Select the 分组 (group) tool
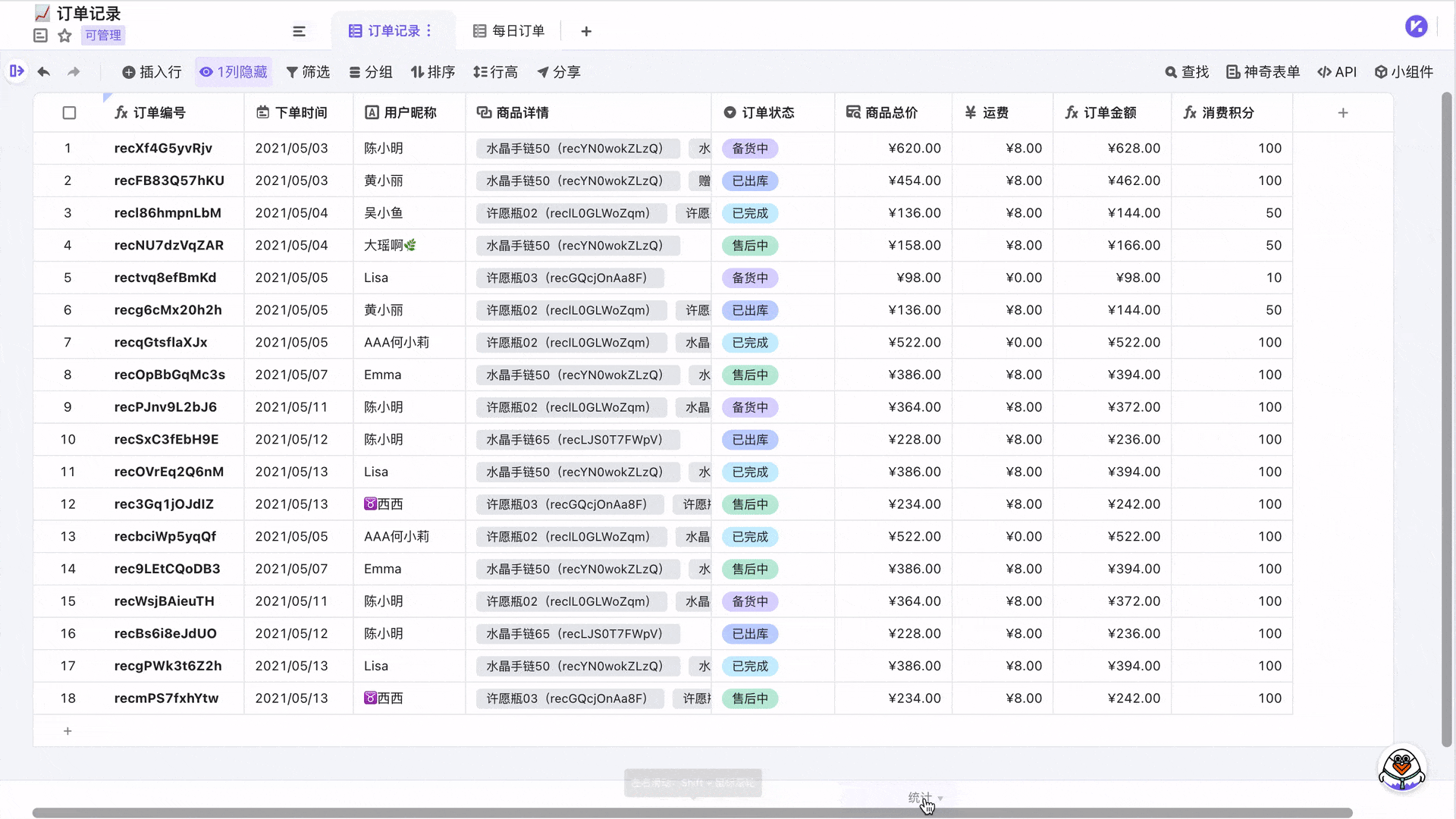 (371, 72)
